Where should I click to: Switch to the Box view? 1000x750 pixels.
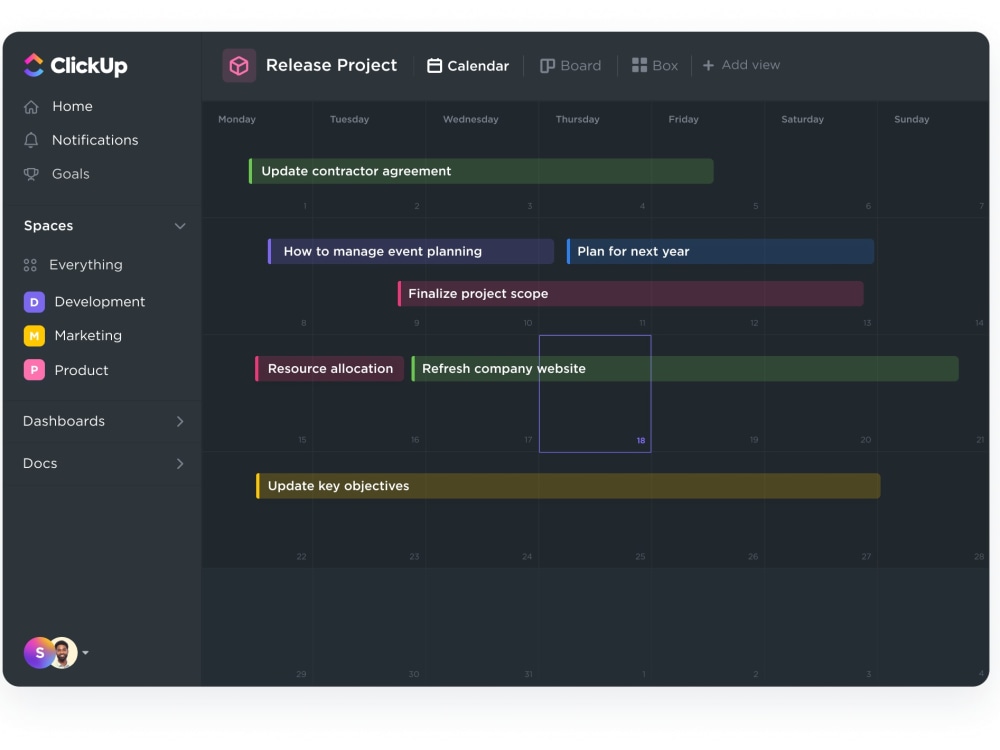(x=655, y=65)
